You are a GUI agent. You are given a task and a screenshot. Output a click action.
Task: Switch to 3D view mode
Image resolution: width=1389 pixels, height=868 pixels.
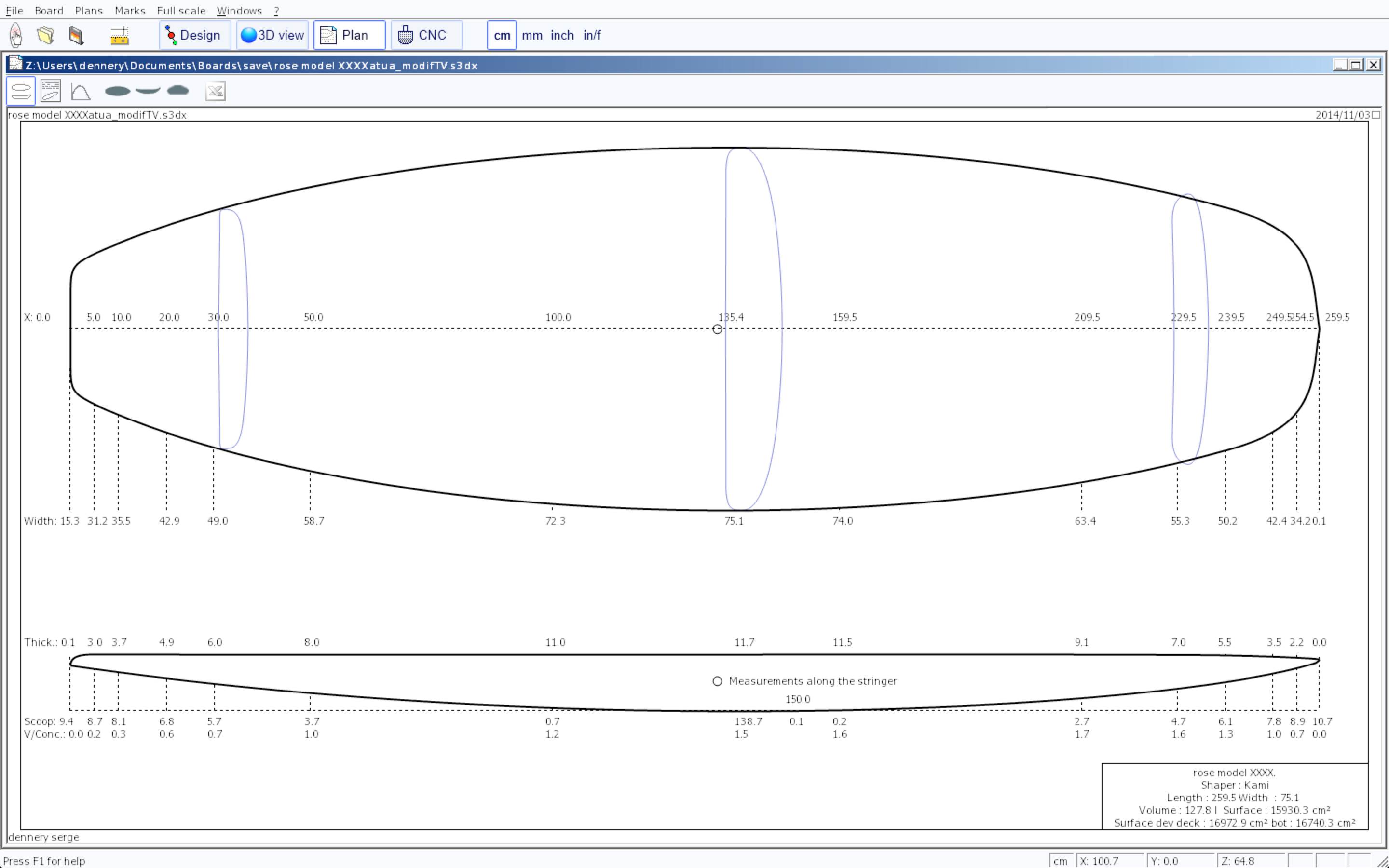point(272,35)
